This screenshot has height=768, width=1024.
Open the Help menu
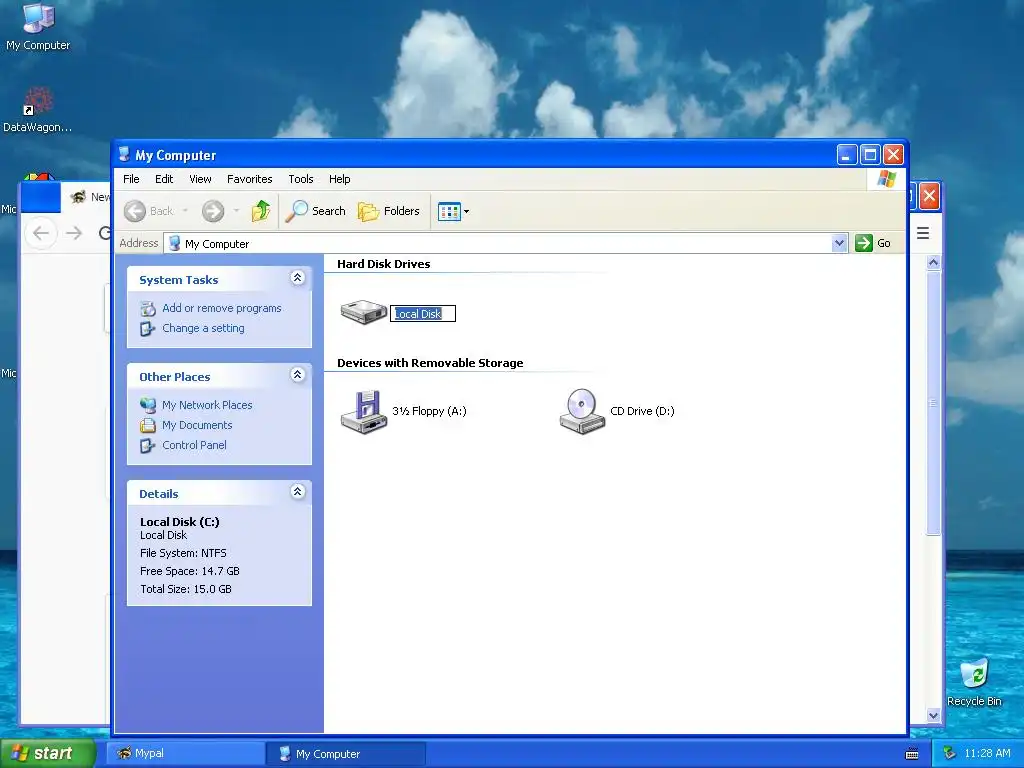[340, 179]
